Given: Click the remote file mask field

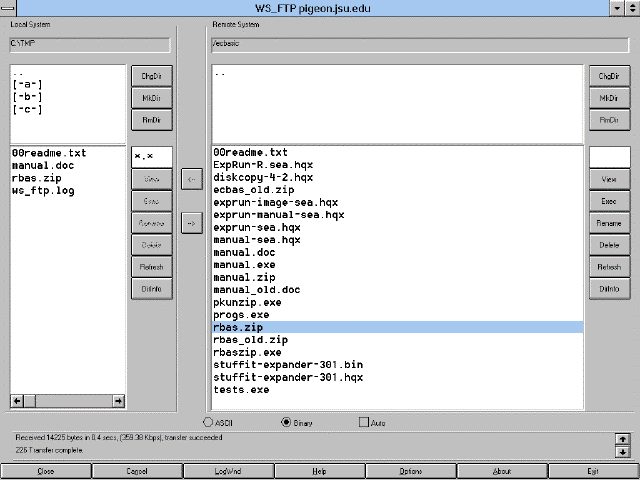Looking at the screenshot, I should [x=609, y=157].
